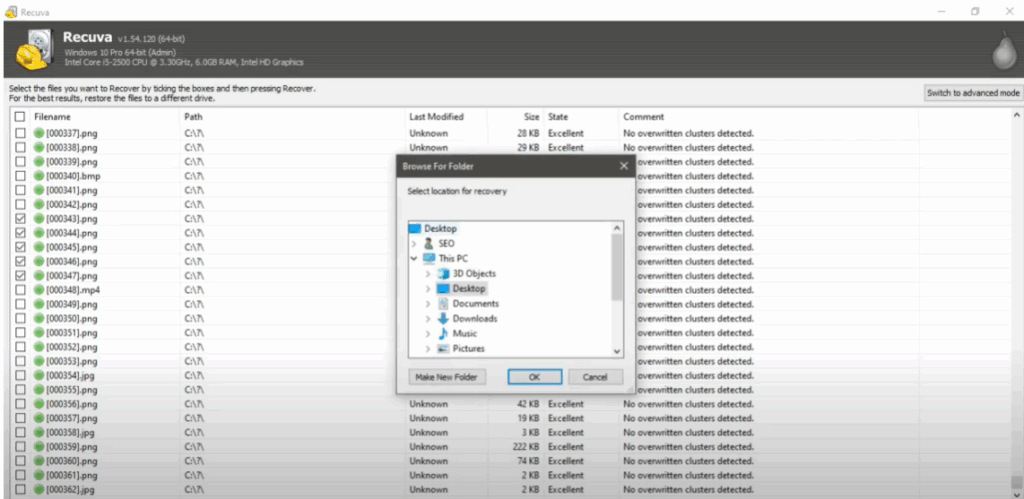Click the 3D Objects folder icon
Screen dimensions: 1024x499
(443, 274)
